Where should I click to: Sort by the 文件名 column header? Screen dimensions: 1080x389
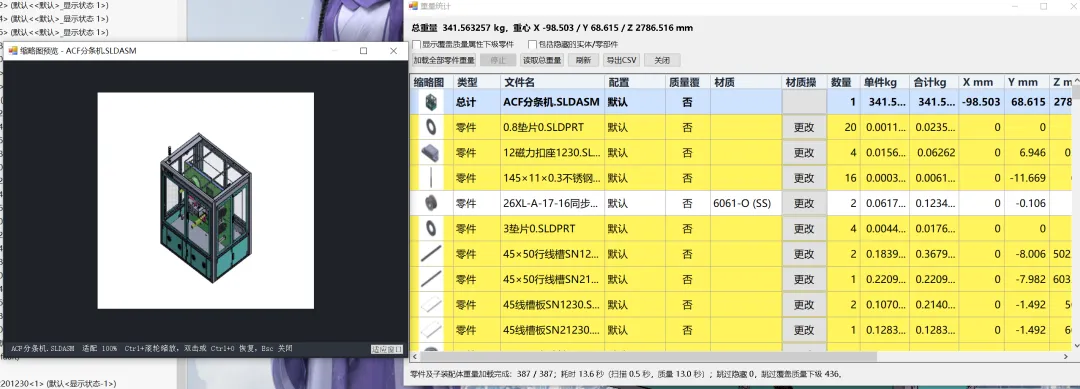click(x=552, y=82)
